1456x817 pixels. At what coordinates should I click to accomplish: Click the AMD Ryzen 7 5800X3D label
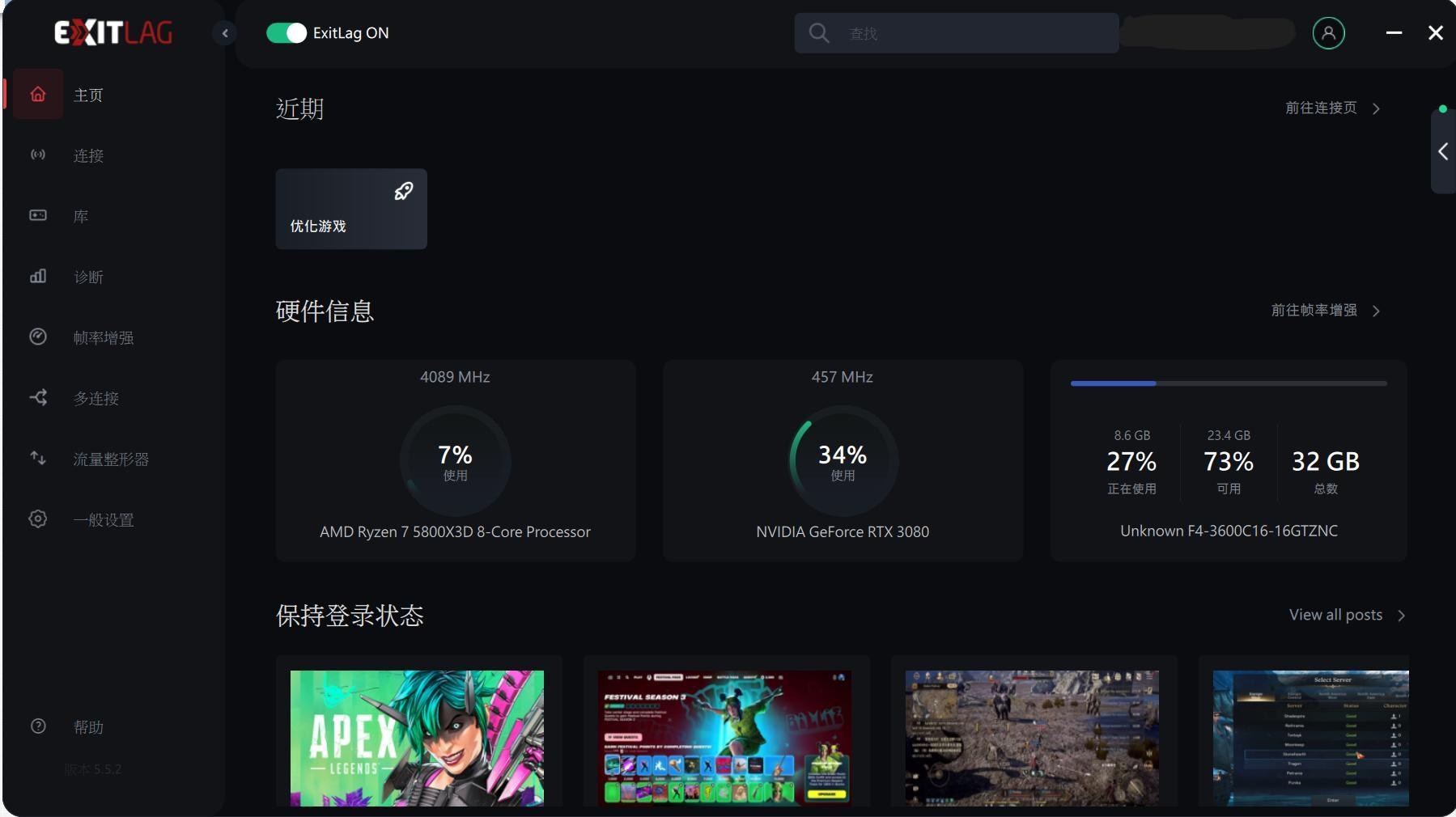(x=455, y=531)
